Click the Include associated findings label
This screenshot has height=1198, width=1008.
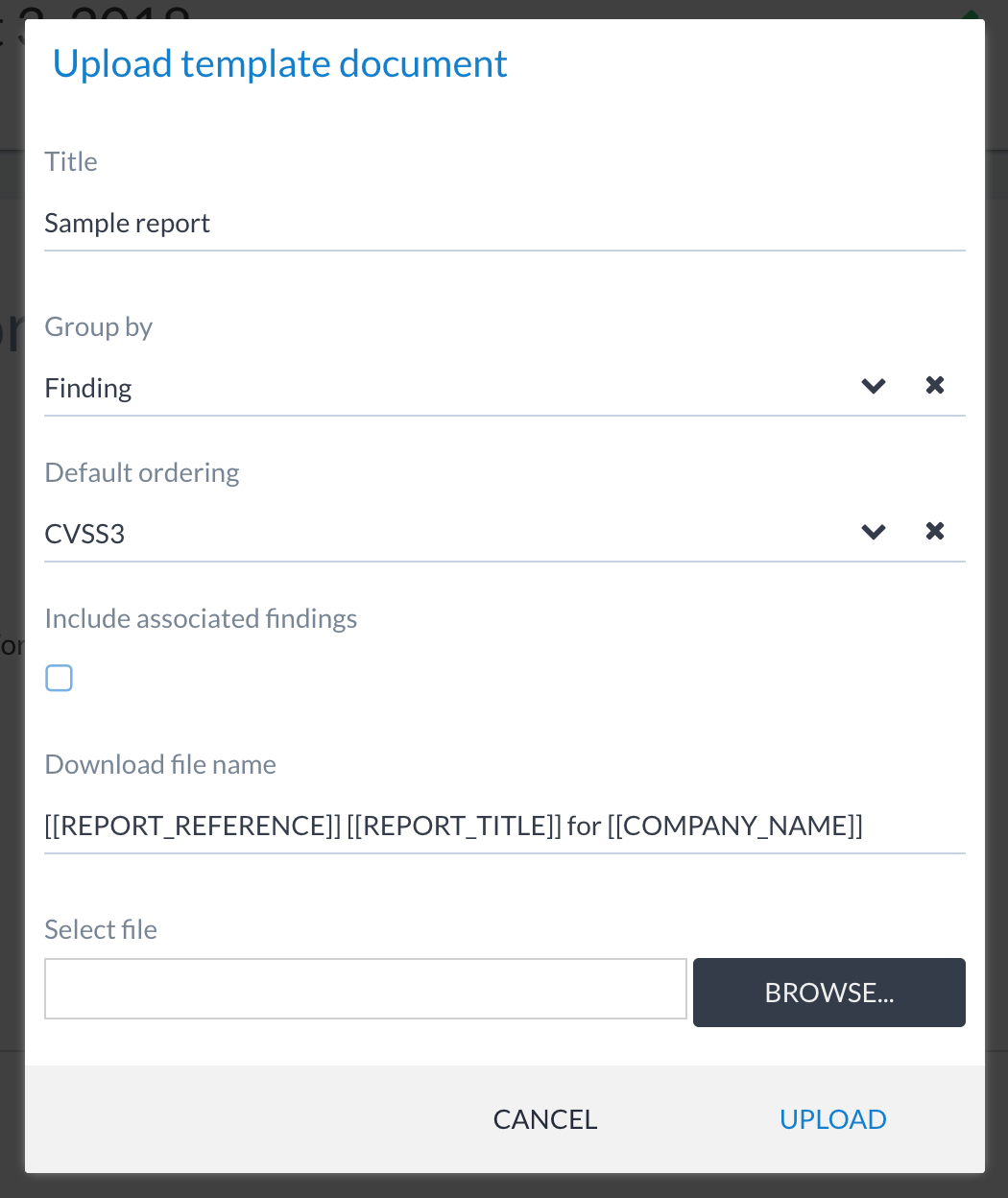201,619
